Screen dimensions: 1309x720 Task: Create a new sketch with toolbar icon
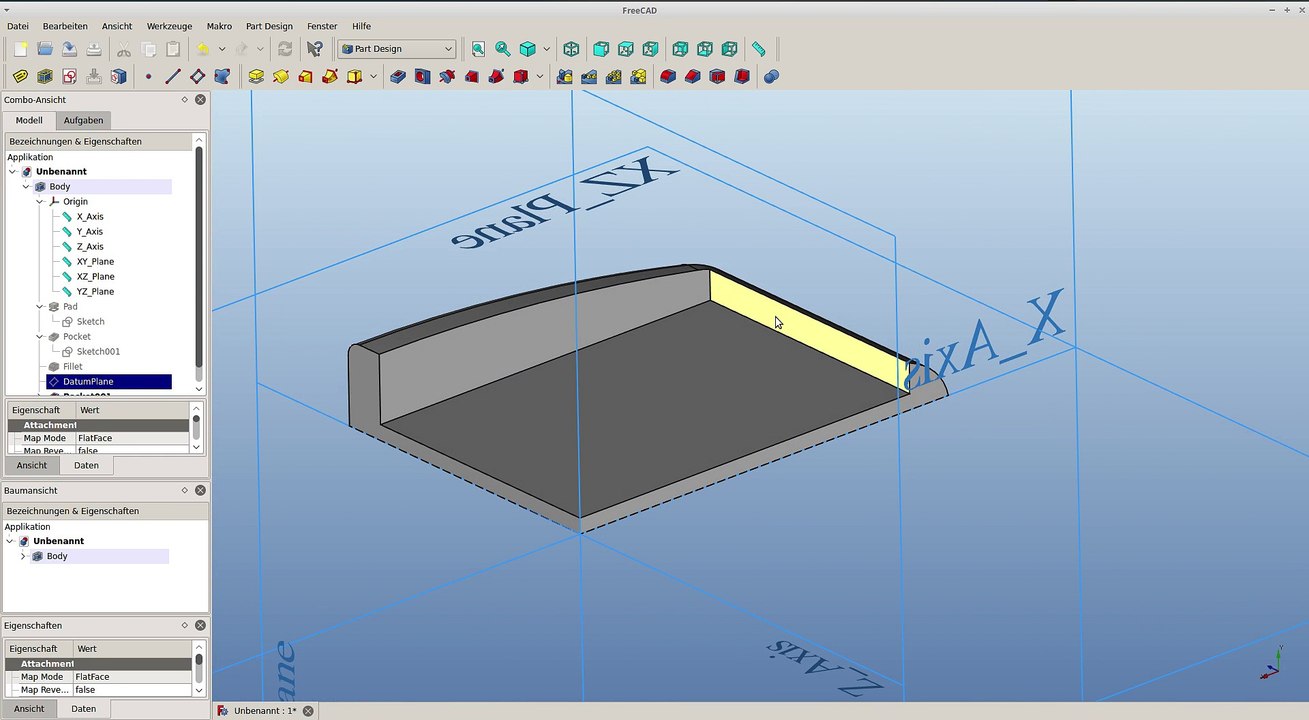pos(69,76)
